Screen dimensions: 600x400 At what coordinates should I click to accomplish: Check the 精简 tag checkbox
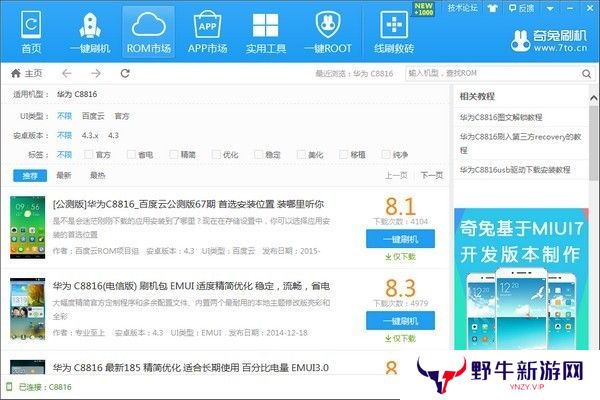174,154
